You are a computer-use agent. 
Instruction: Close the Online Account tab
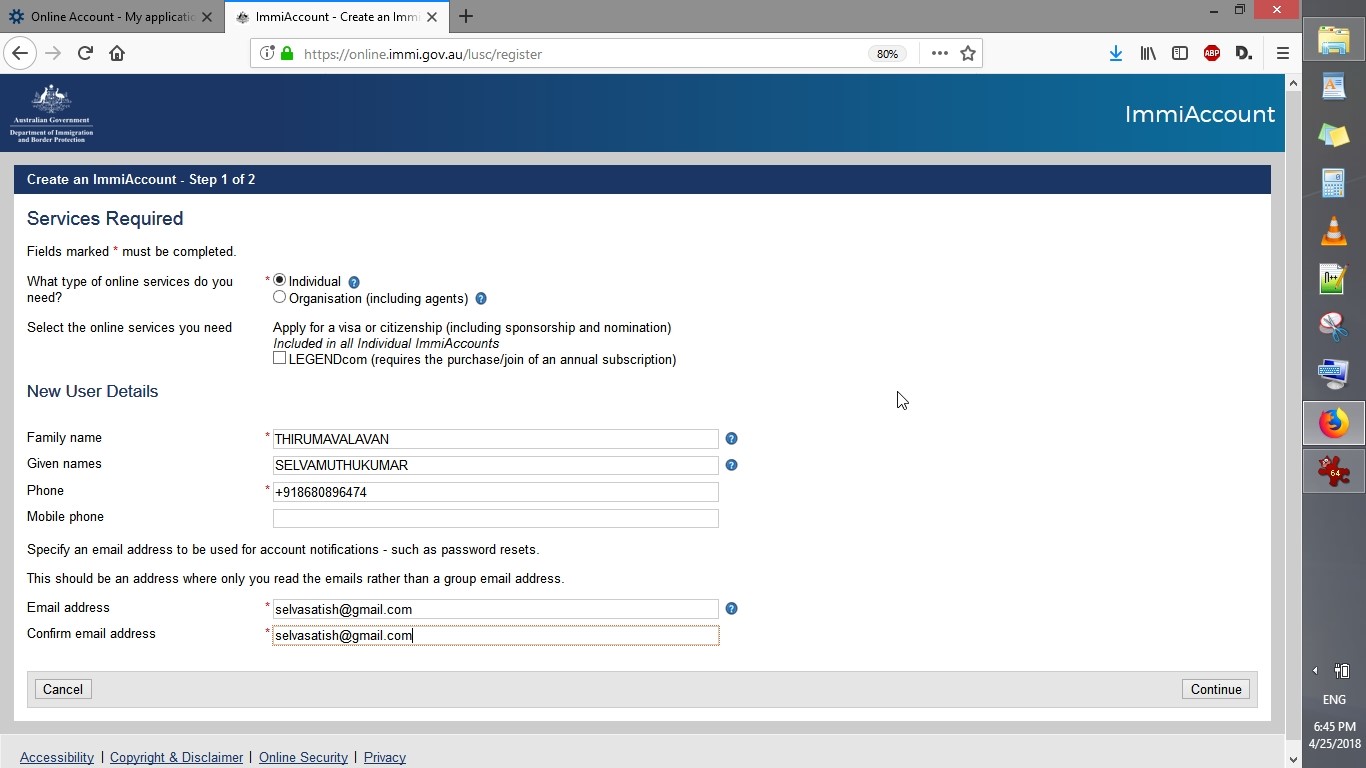pyautogui.click(x=207, y=16)
